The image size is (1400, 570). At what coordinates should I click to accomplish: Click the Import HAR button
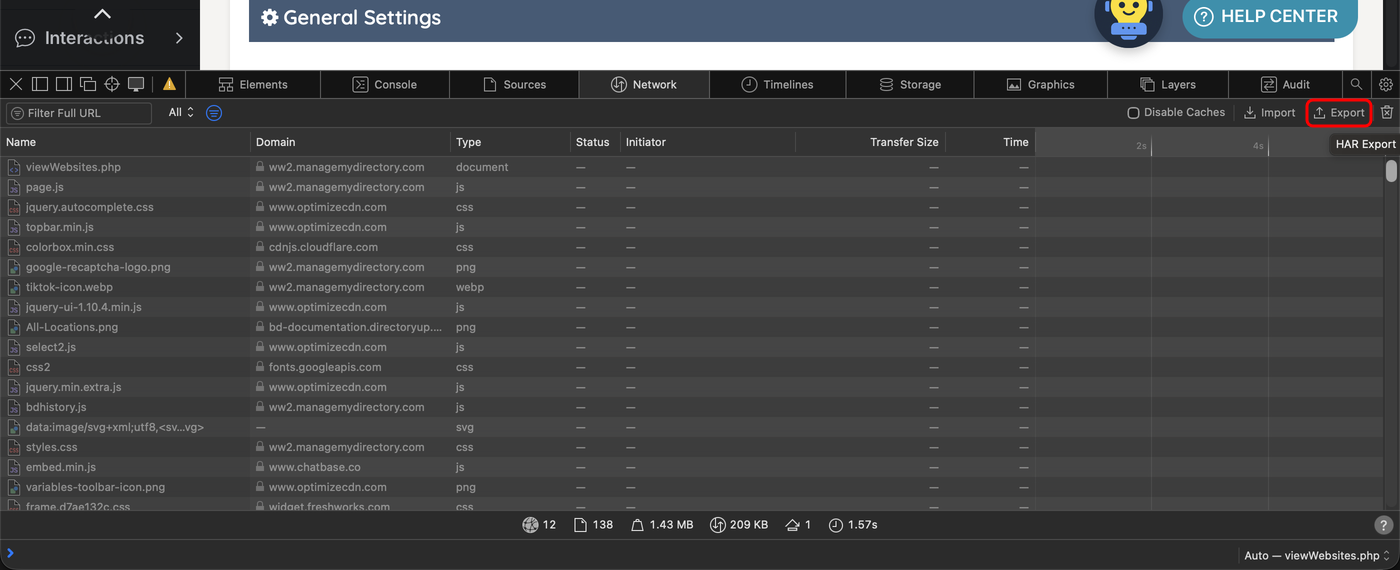coord(1269,113)
